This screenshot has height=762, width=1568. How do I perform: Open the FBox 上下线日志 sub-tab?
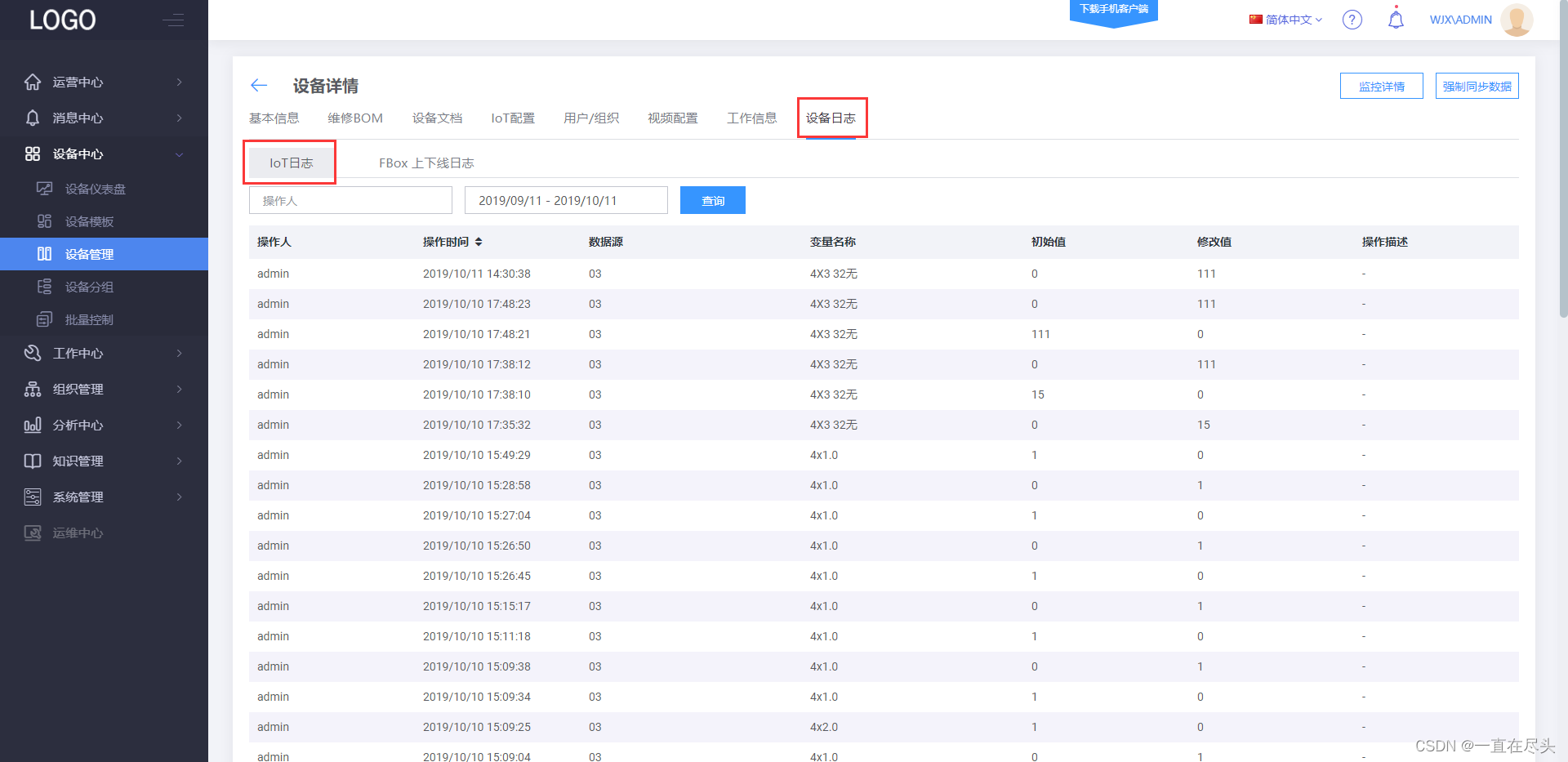[426, 163]
